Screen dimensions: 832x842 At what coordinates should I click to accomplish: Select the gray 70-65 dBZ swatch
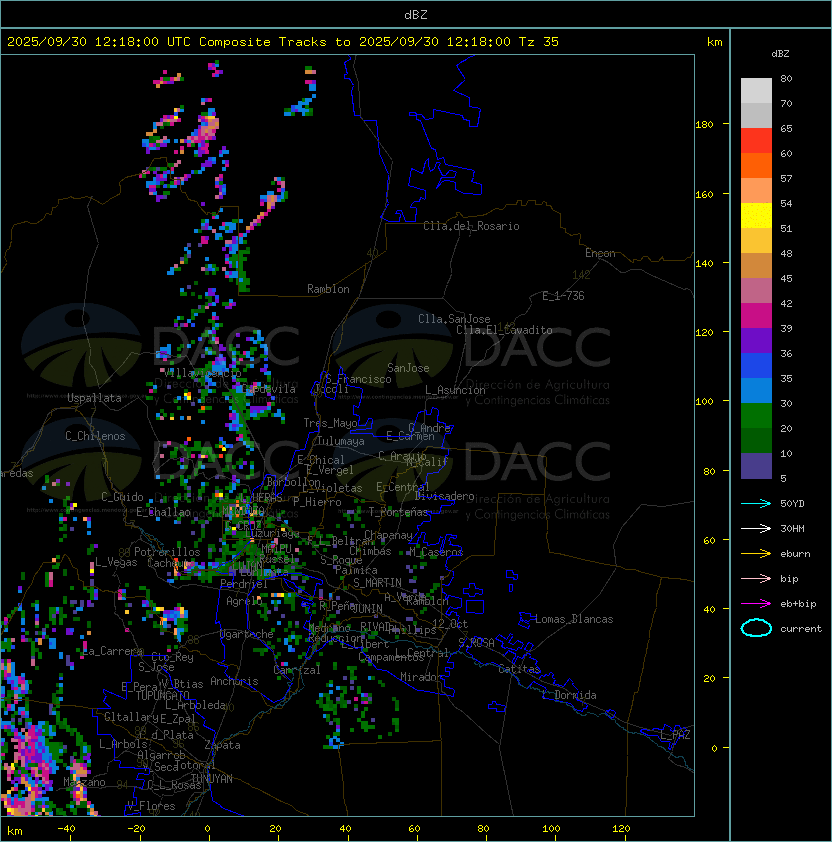756,115
